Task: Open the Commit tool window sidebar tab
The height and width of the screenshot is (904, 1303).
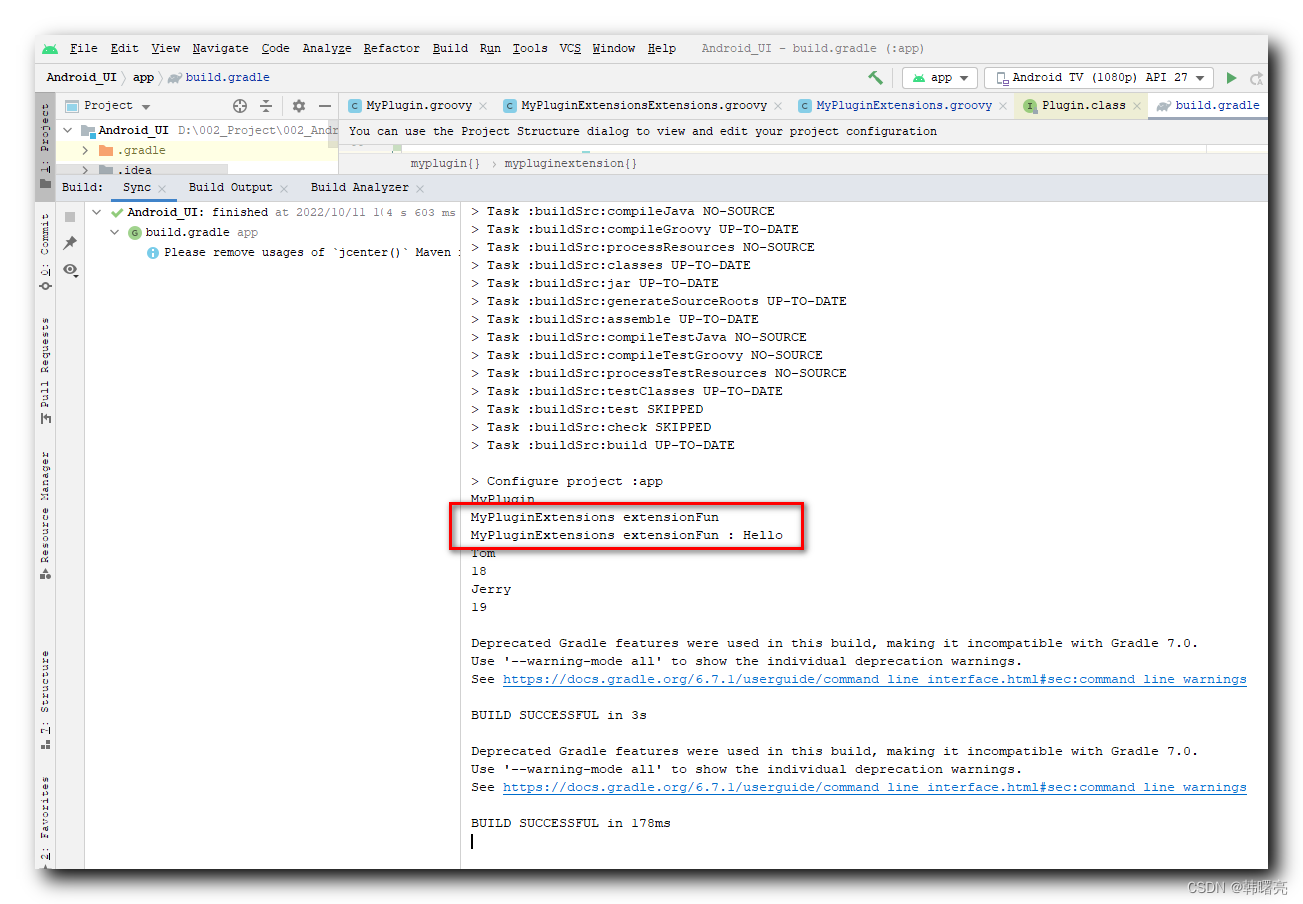Action: [45, 252]
